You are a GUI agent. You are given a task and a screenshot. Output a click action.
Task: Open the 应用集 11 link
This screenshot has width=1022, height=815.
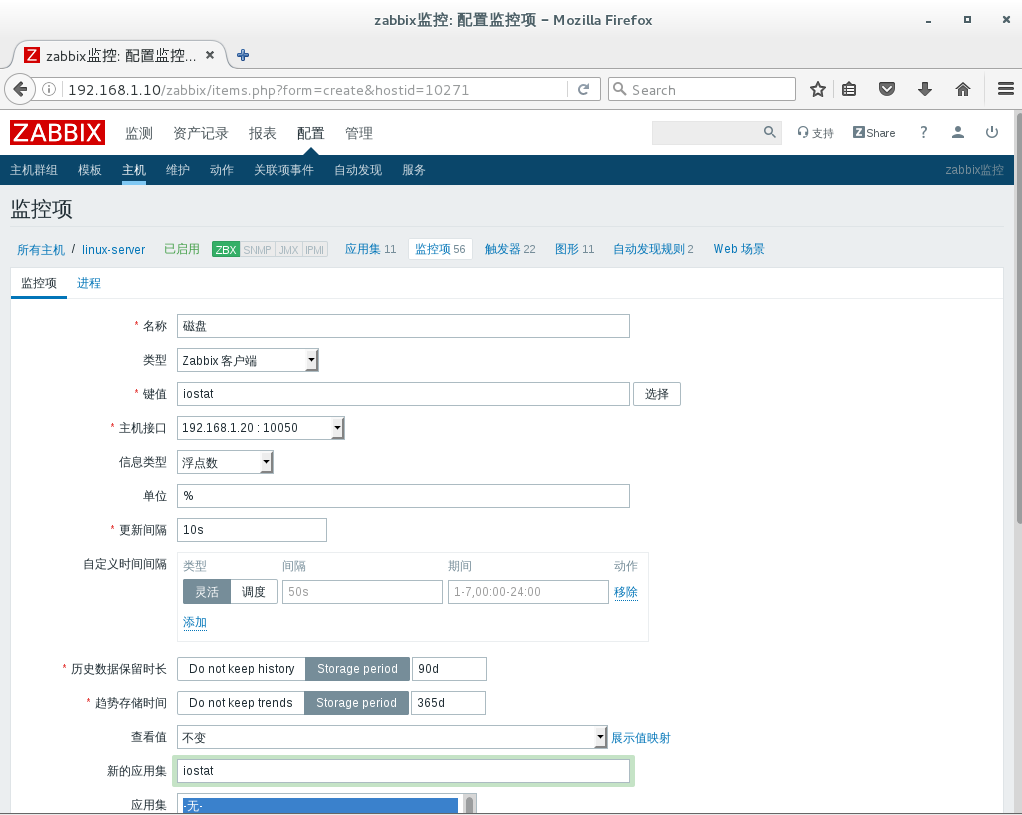tap(370, 249)
